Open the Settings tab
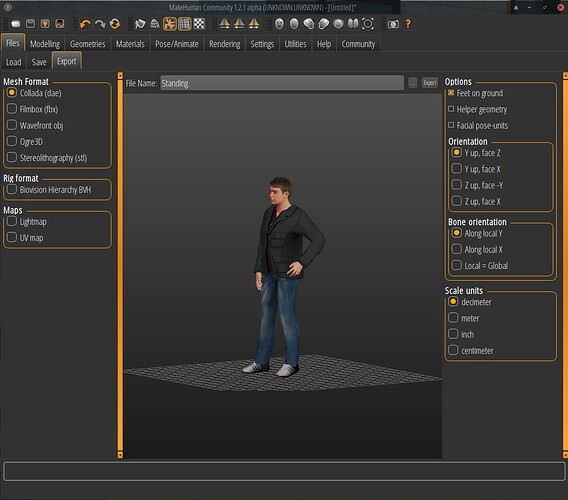This screenshot has width=568, height=500. (x=262, y=44)
